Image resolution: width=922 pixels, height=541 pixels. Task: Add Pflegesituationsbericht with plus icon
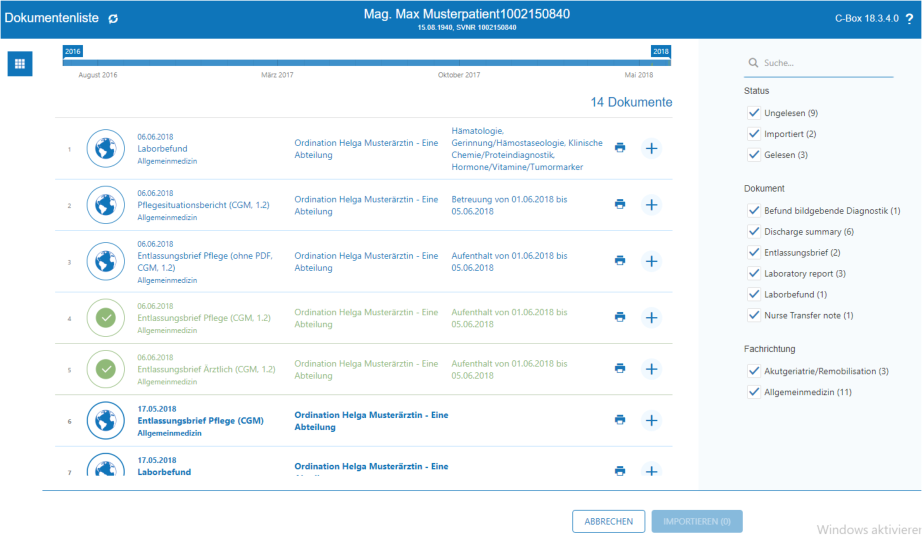(651, 205)
